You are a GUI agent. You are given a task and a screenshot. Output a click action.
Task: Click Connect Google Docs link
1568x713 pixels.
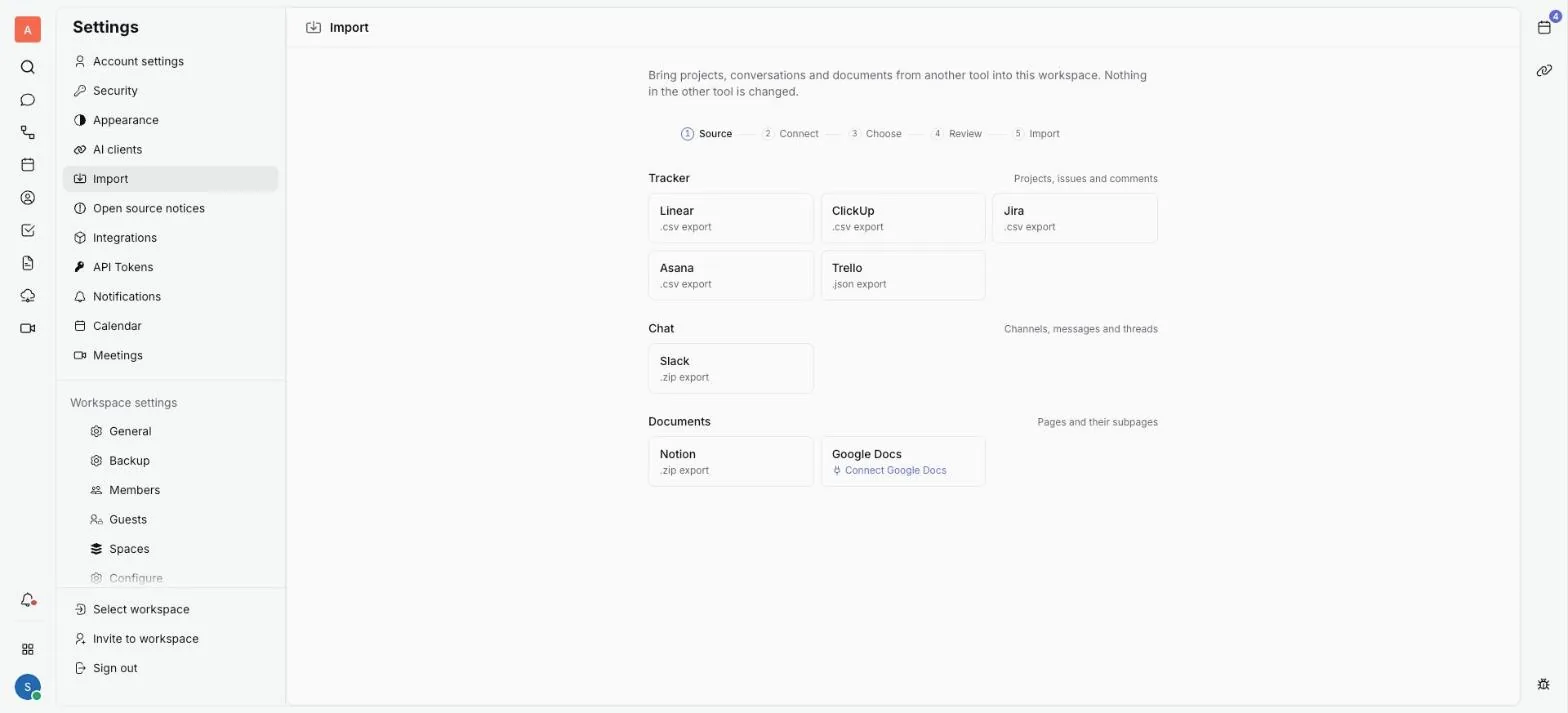890,470
